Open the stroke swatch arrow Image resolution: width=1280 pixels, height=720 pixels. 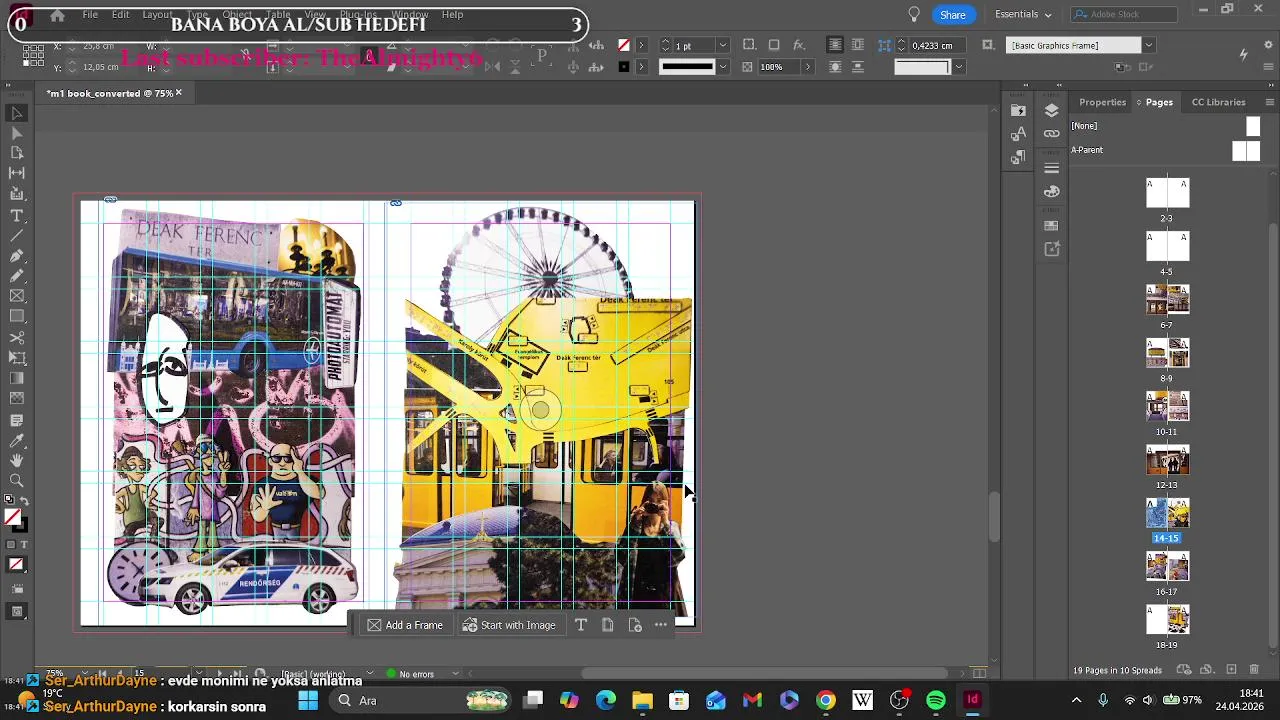click(x=641, y=67)
